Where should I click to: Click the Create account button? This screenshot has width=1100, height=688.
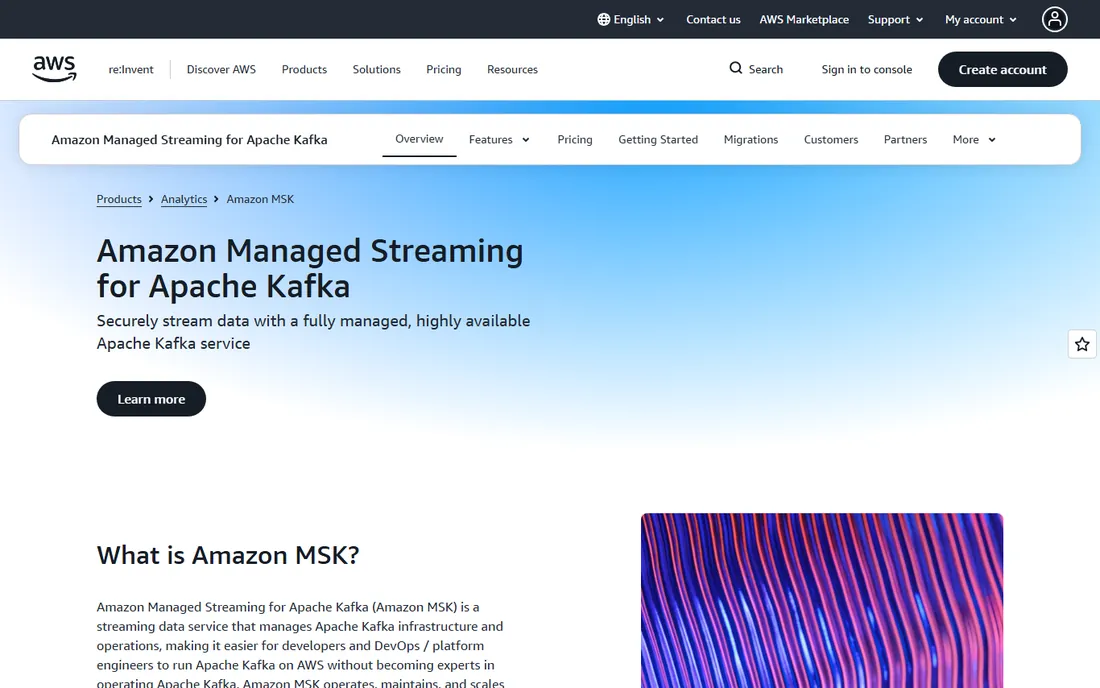click(1002, 69)
